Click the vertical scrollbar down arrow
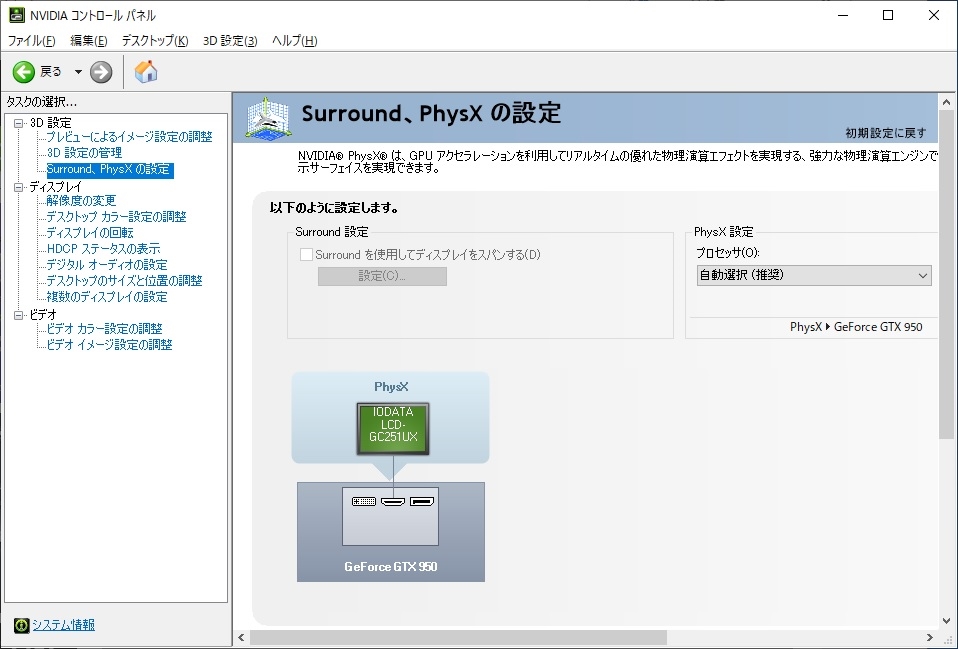The width and height of the screenshot is (958, 649). pyautogui.click(x=946, y=621)
